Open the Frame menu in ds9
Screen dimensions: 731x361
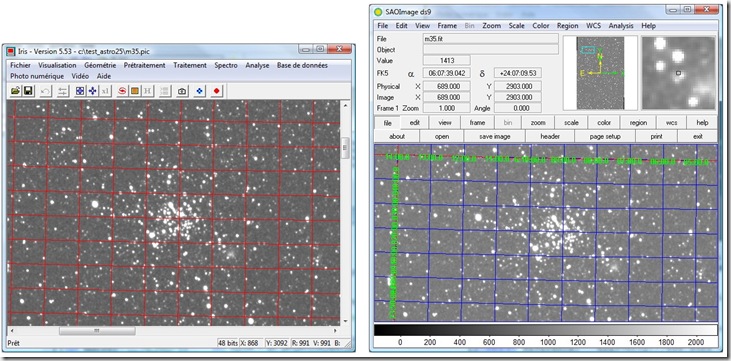point(448,26)
